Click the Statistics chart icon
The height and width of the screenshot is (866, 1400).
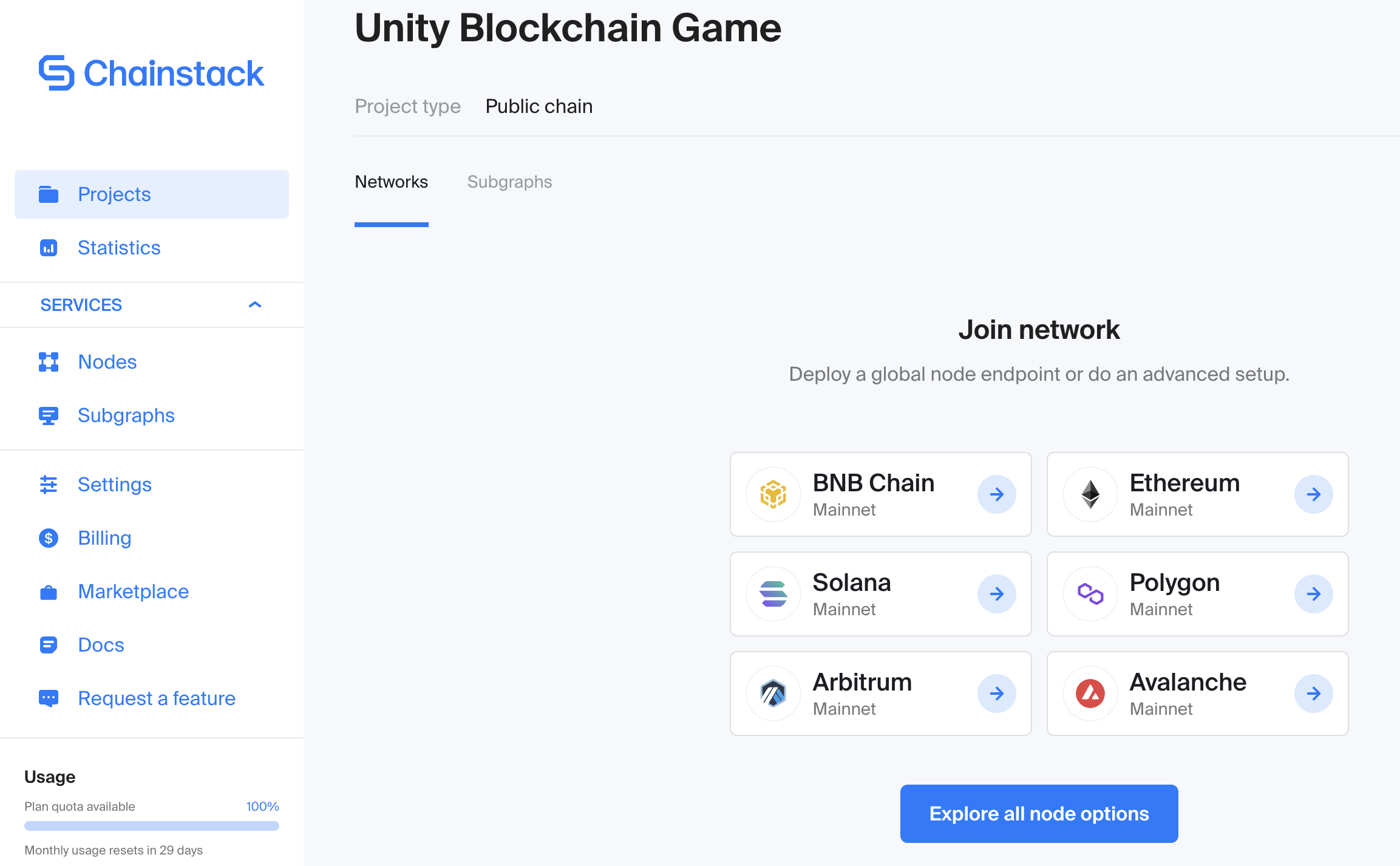click(x=49, y=248)
